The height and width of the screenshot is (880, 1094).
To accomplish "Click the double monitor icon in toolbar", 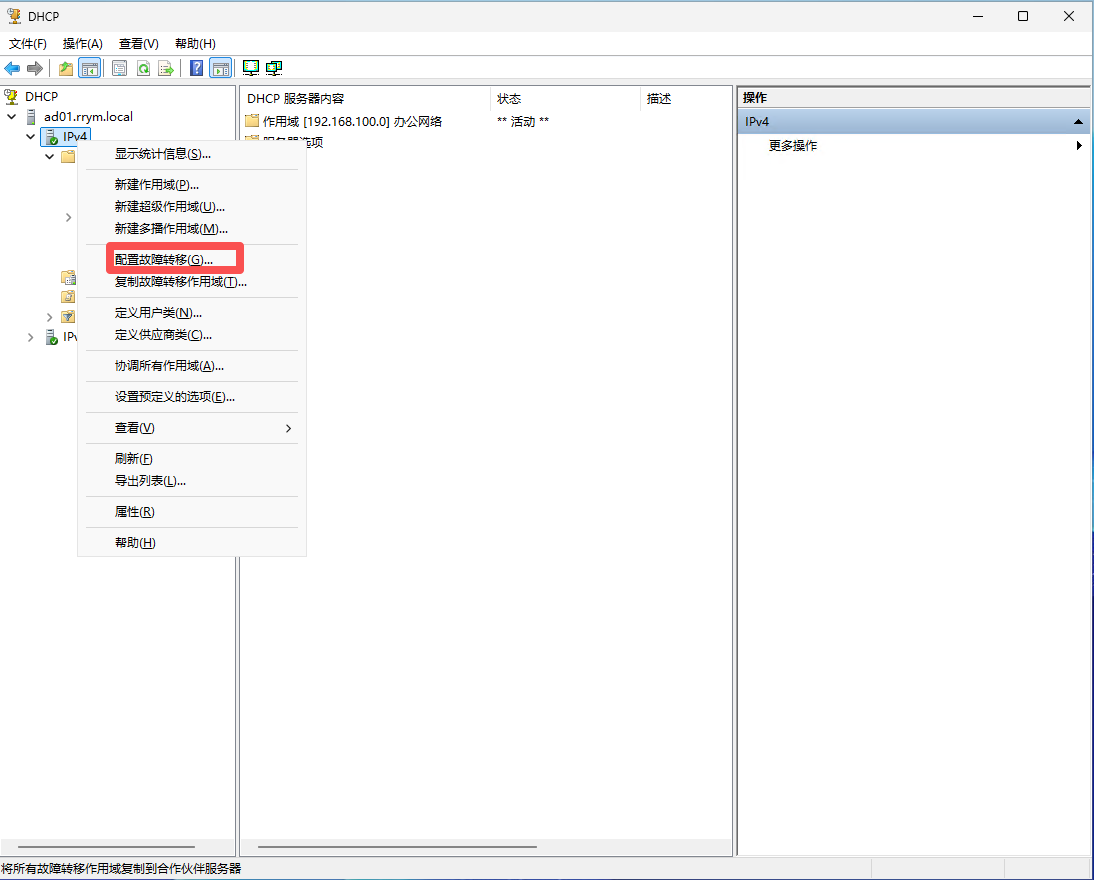I will pos(274,68).
